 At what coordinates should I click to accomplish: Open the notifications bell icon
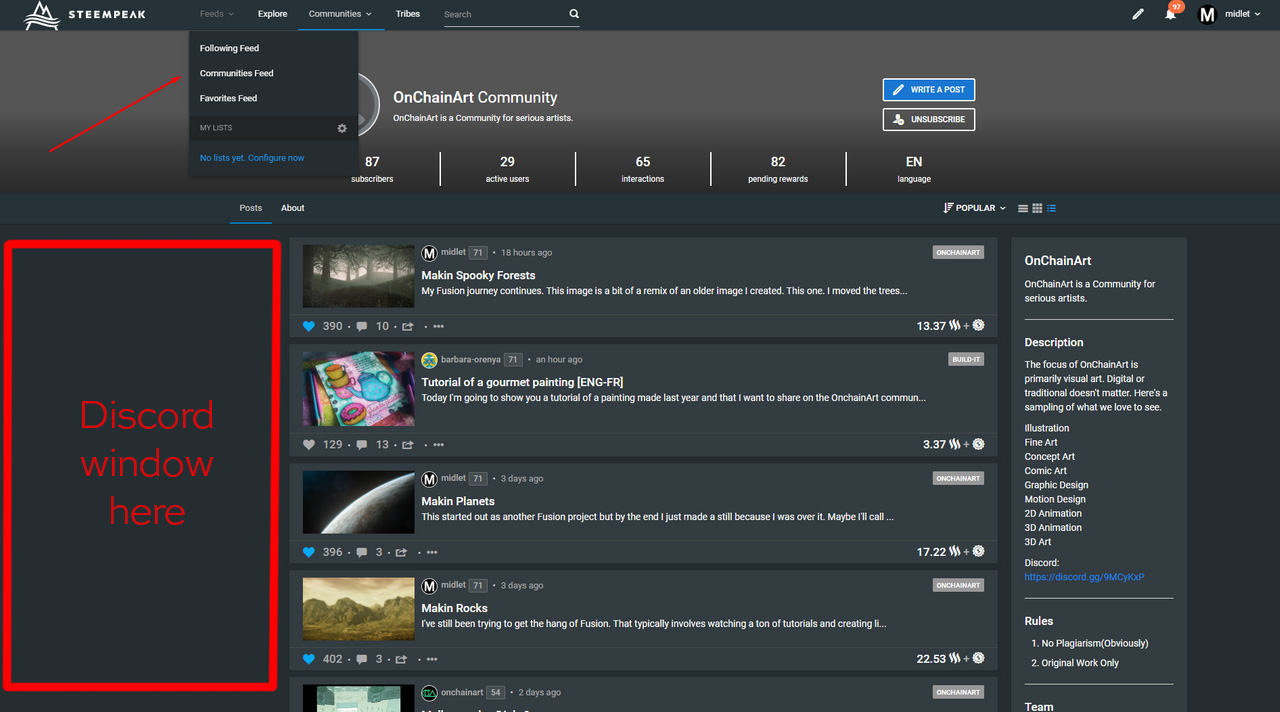1170,15
